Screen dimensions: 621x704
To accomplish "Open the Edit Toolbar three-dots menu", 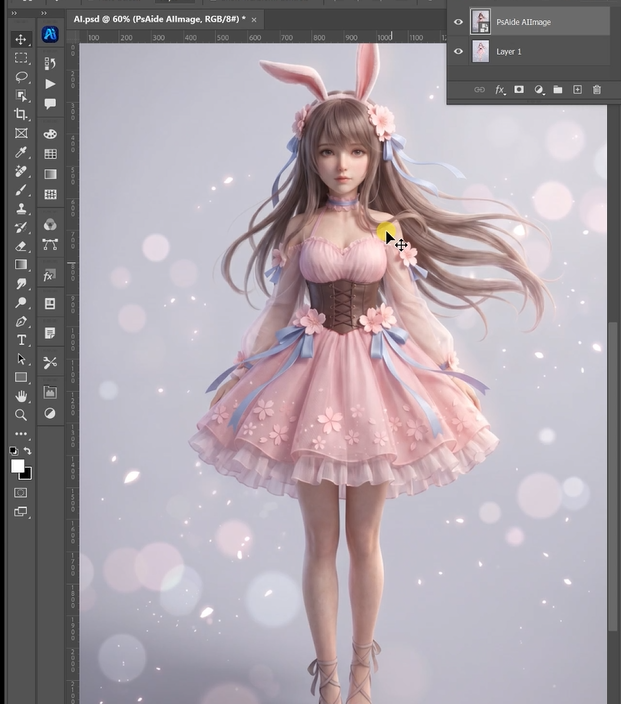I will click(21, 434).
